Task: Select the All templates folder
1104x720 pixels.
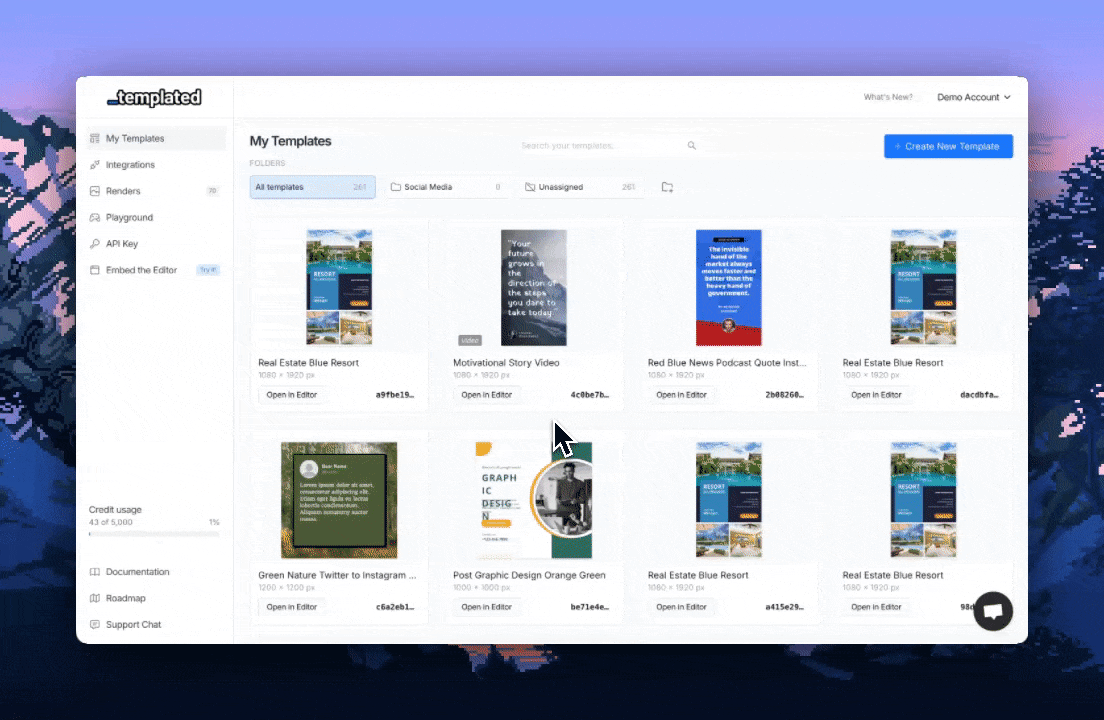Action: 312,187
